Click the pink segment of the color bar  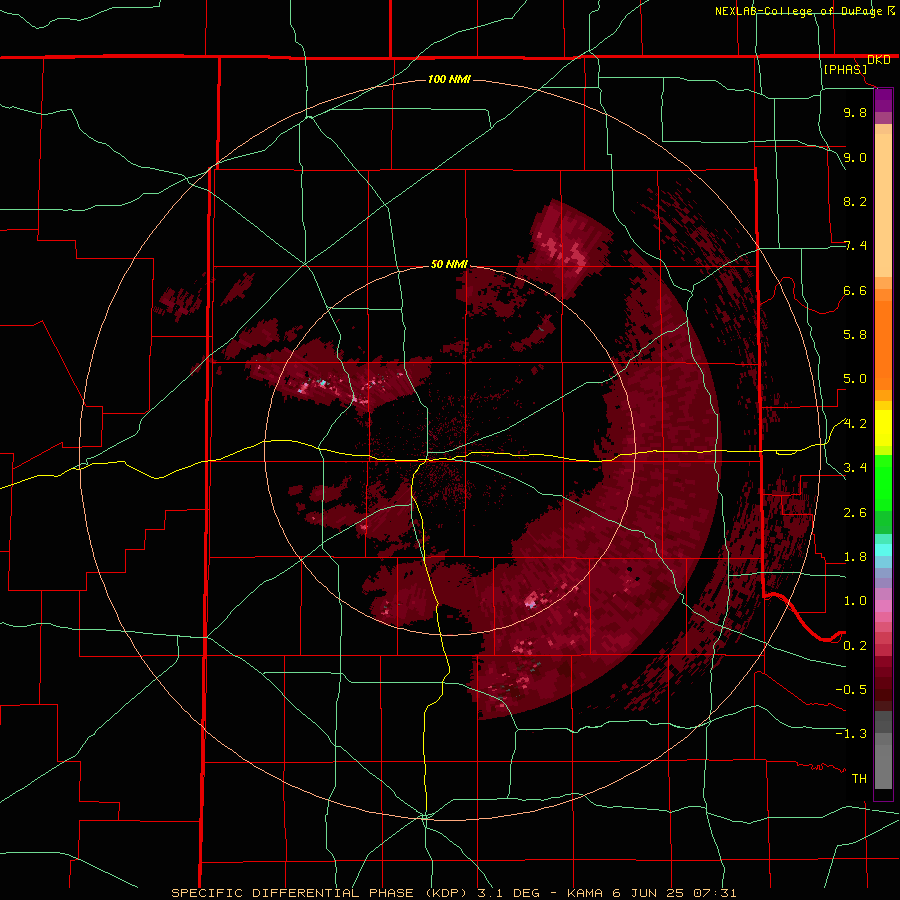click(883, 606)
